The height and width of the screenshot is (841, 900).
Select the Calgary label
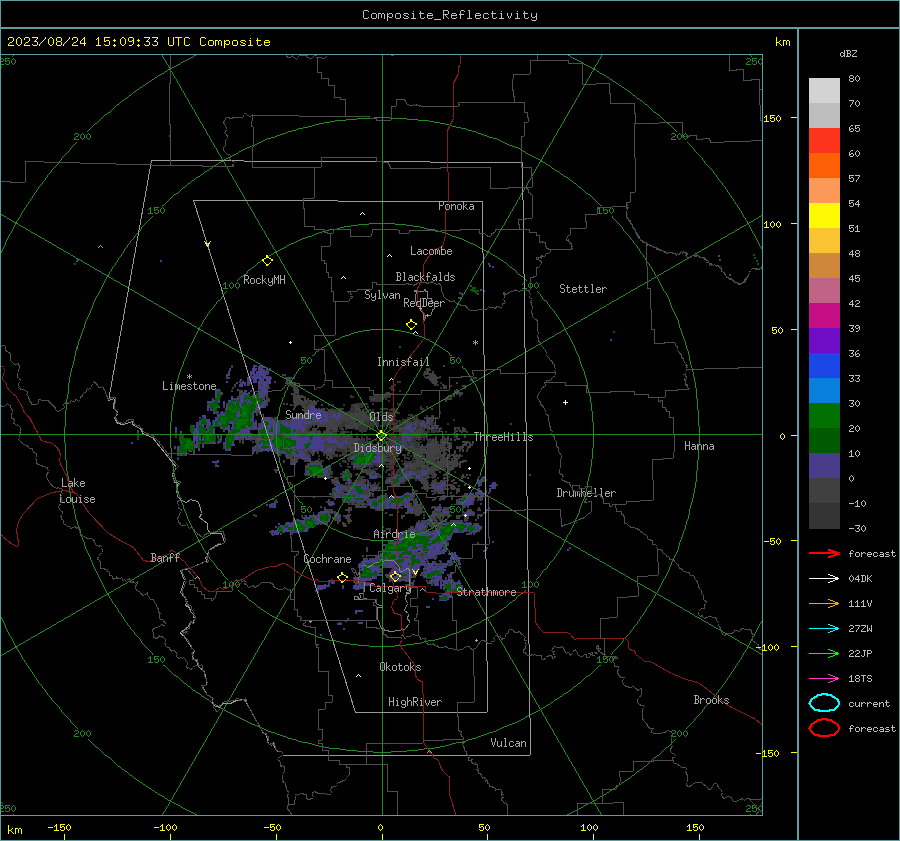(390, 588)
